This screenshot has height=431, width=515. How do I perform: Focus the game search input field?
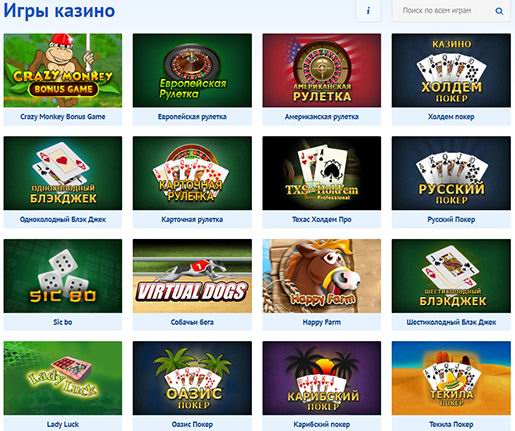pyautogui.click(x=451, y=11)
